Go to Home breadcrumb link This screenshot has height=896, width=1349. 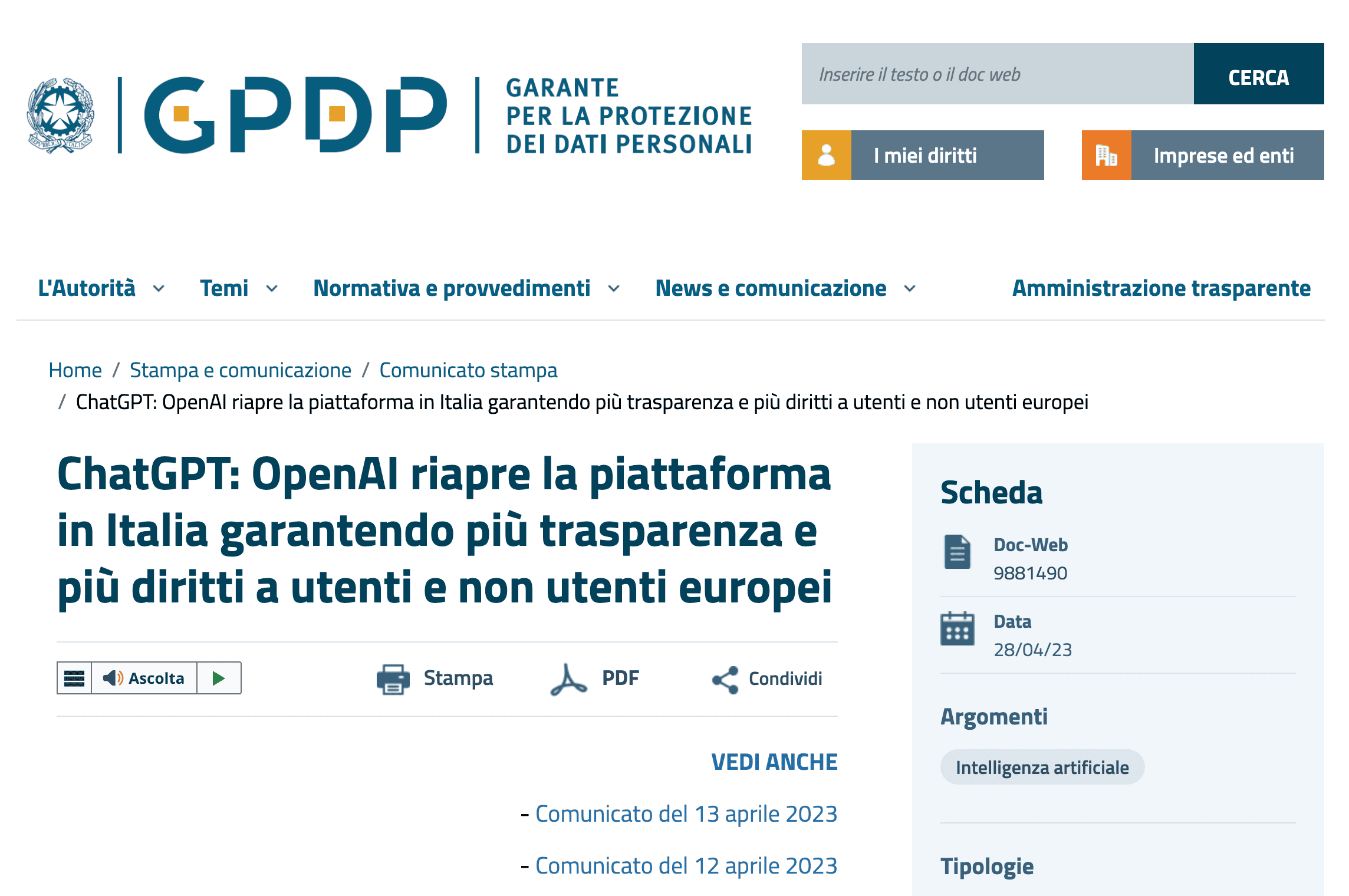[x=75, y=370]
